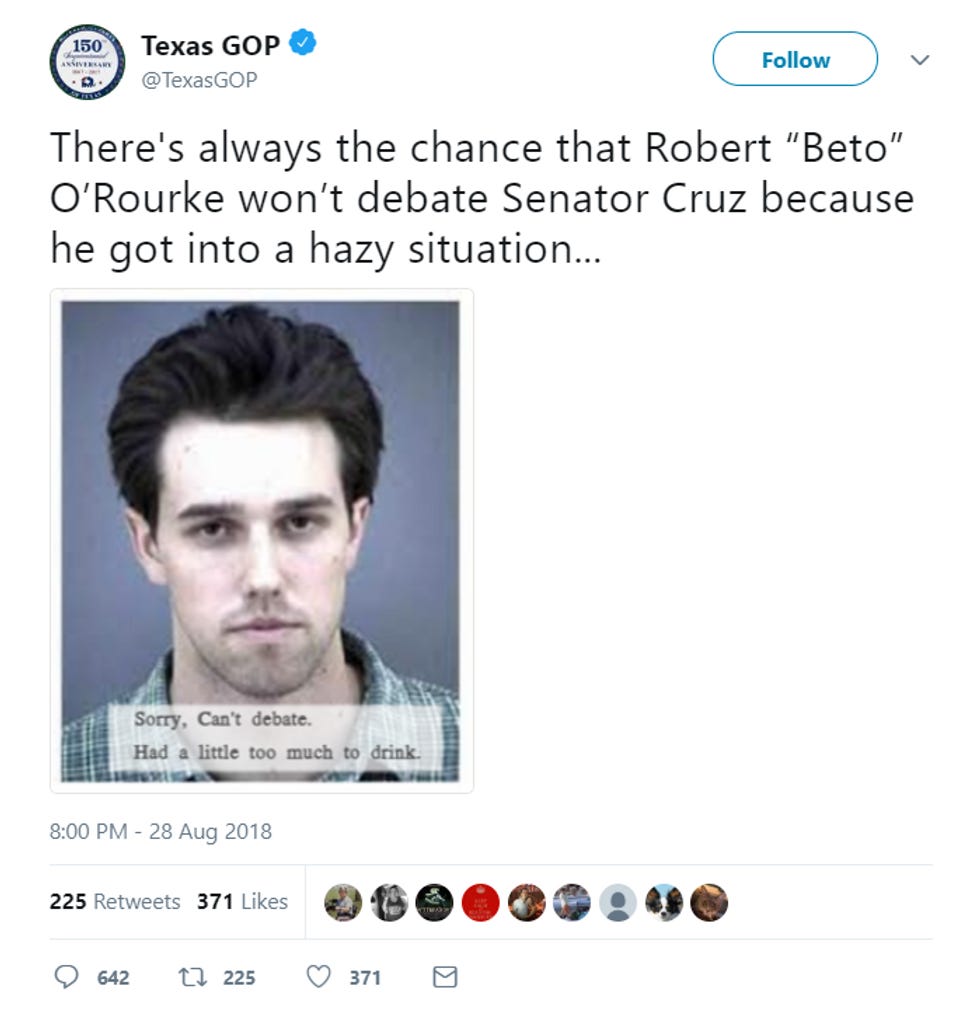View the 371 Likes list
The image size is (980, 1012).
point(242,901)
